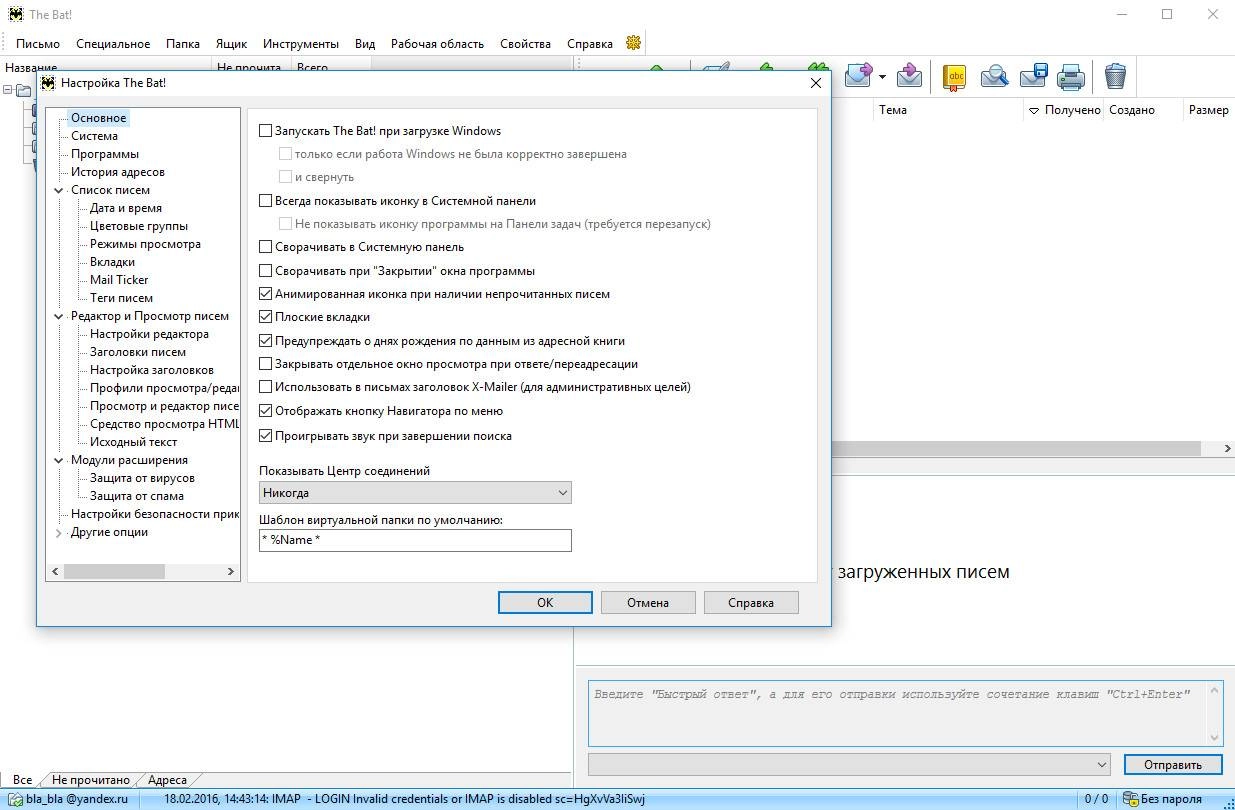Viewport: 1235px width, 810px height.
Task: Switch to the Все tab
Action: [x=22, y=780]
